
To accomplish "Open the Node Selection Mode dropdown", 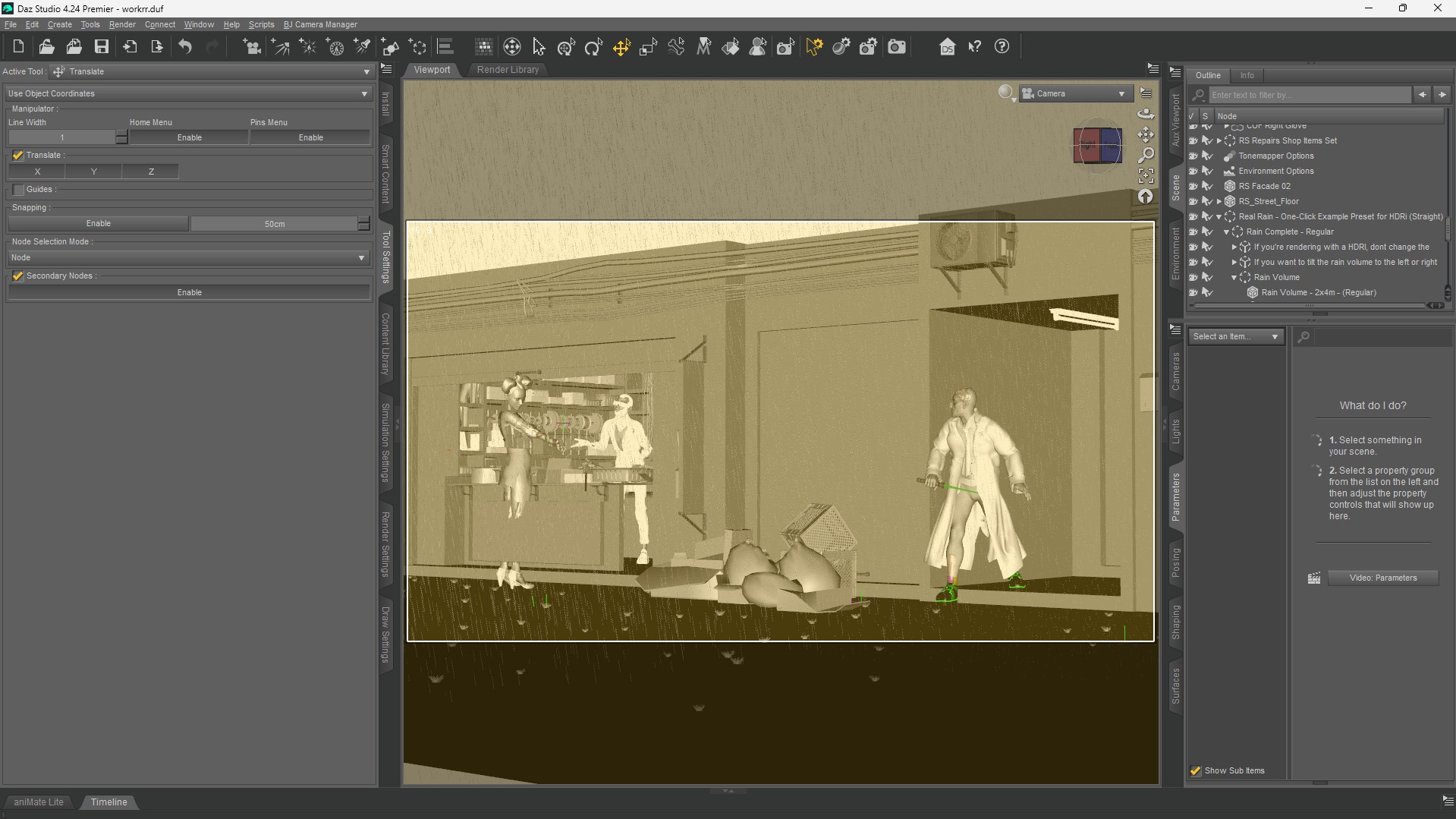I will pos(188,258).
